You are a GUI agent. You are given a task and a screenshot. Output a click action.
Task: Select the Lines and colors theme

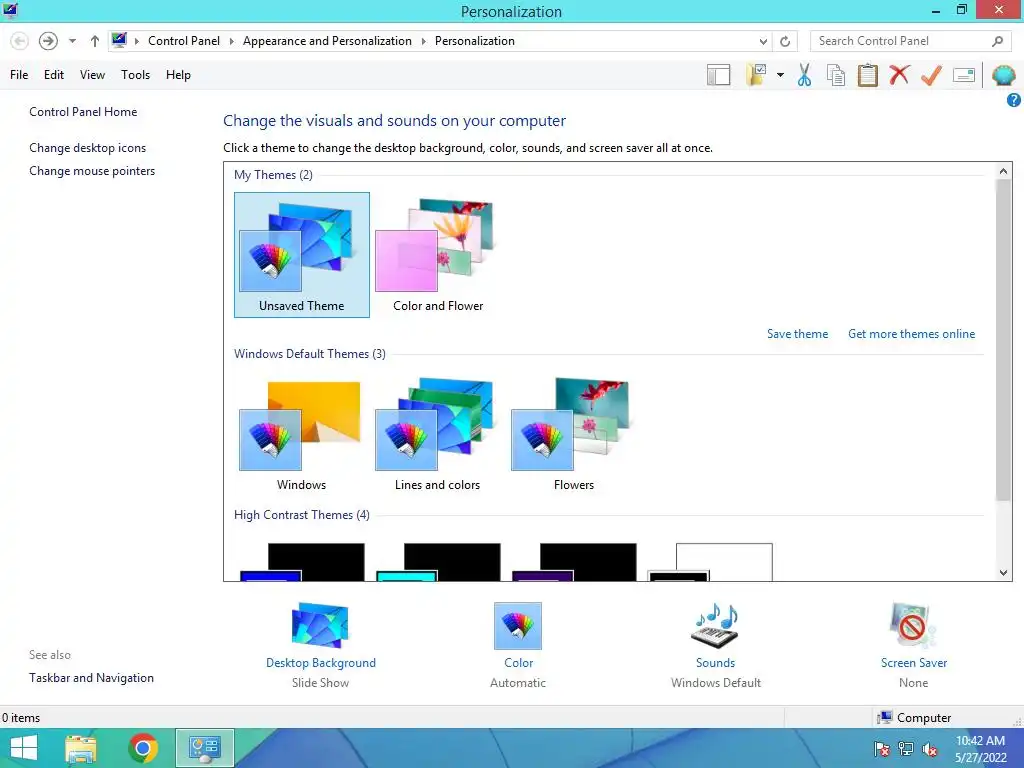pyautogui.click(x=438, y=434)
